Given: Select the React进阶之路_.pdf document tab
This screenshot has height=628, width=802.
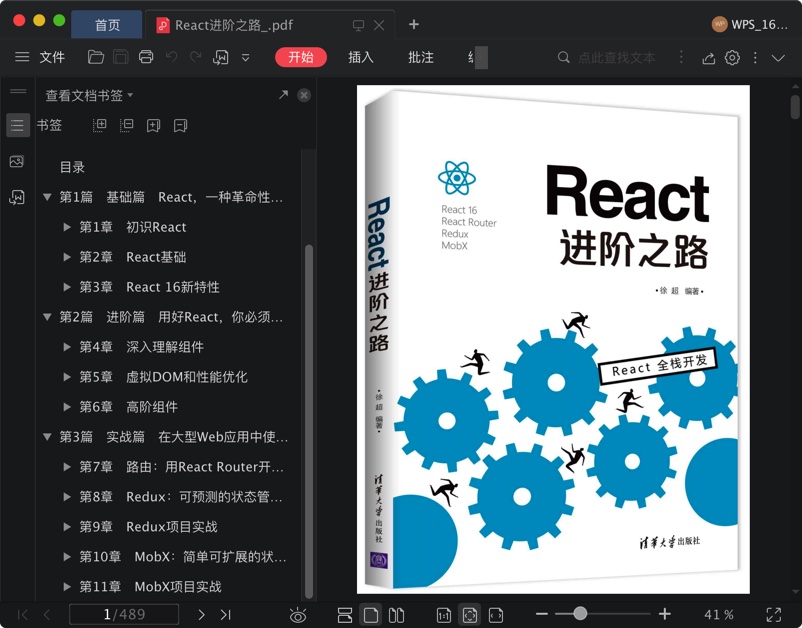Looking at the screenshot, I should (234, 25).
